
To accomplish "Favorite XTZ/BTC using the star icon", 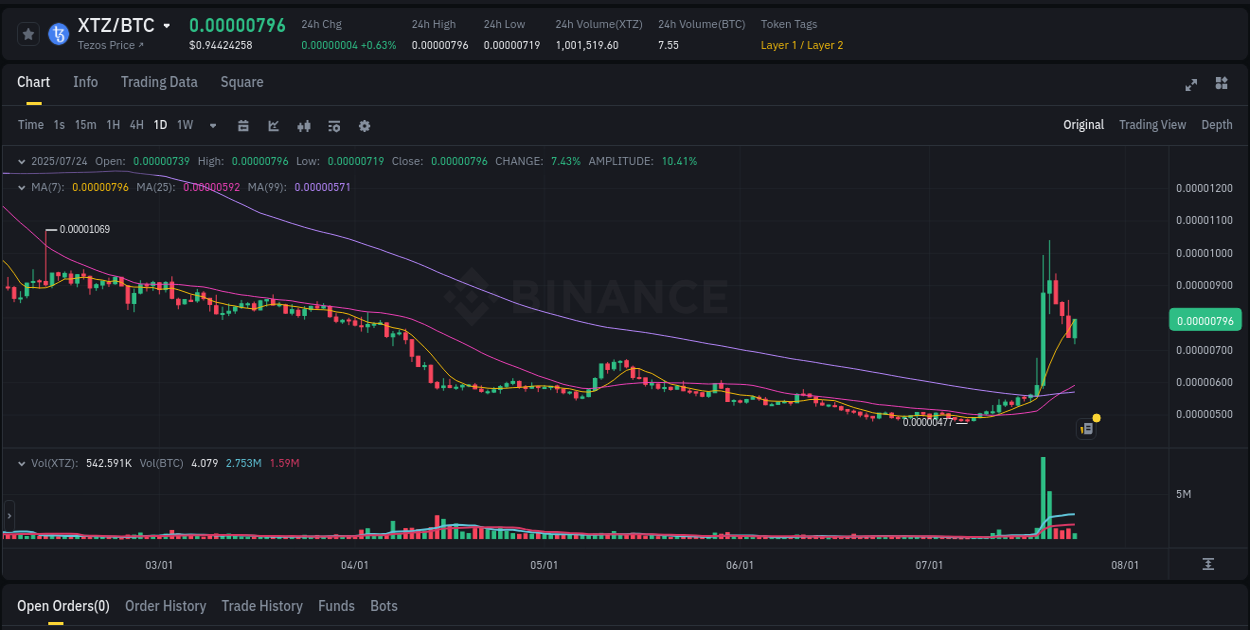I will click(28, 33).
